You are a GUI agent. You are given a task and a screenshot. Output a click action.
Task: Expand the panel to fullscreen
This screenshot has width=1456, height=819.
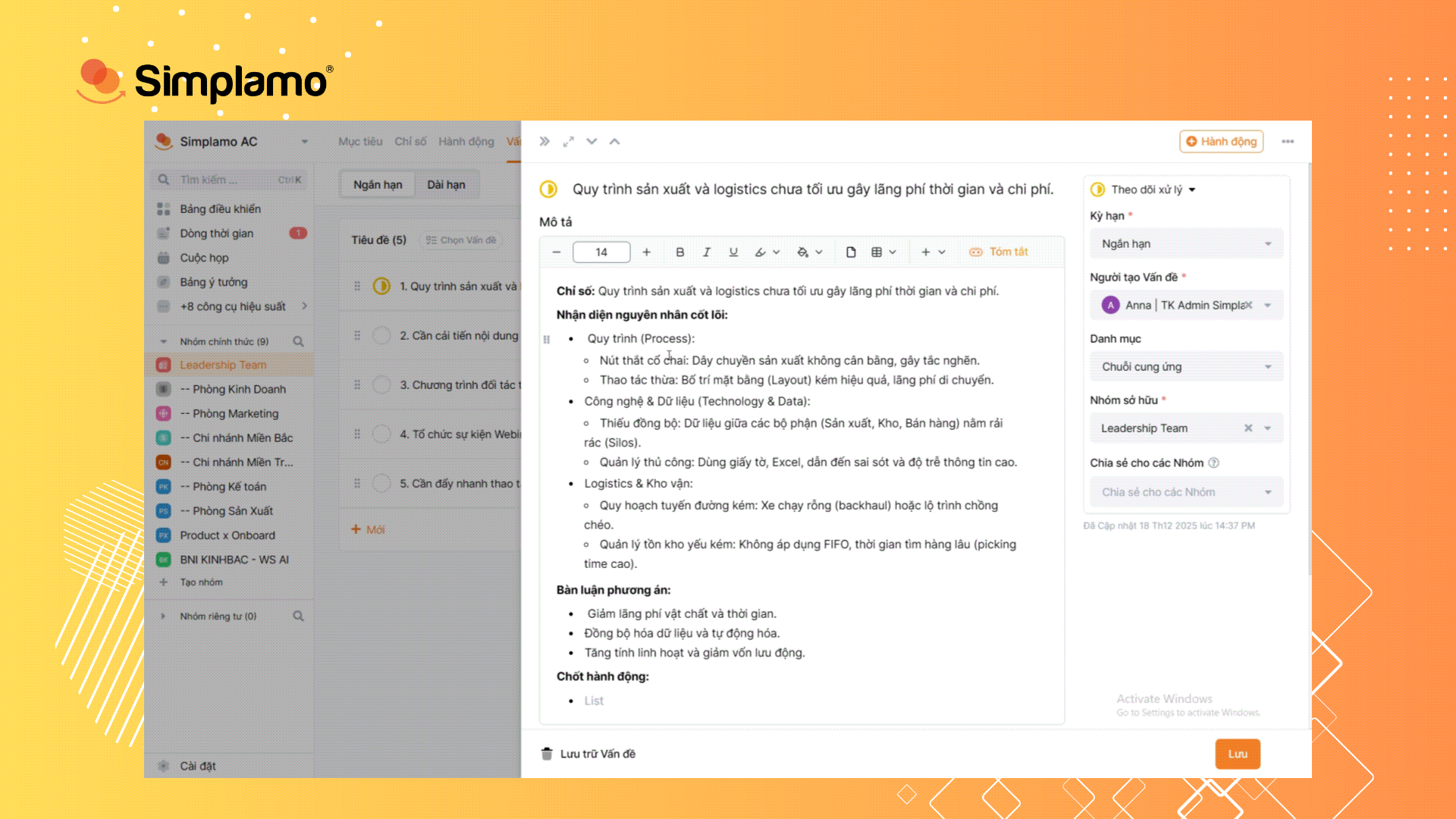point(568,142)
